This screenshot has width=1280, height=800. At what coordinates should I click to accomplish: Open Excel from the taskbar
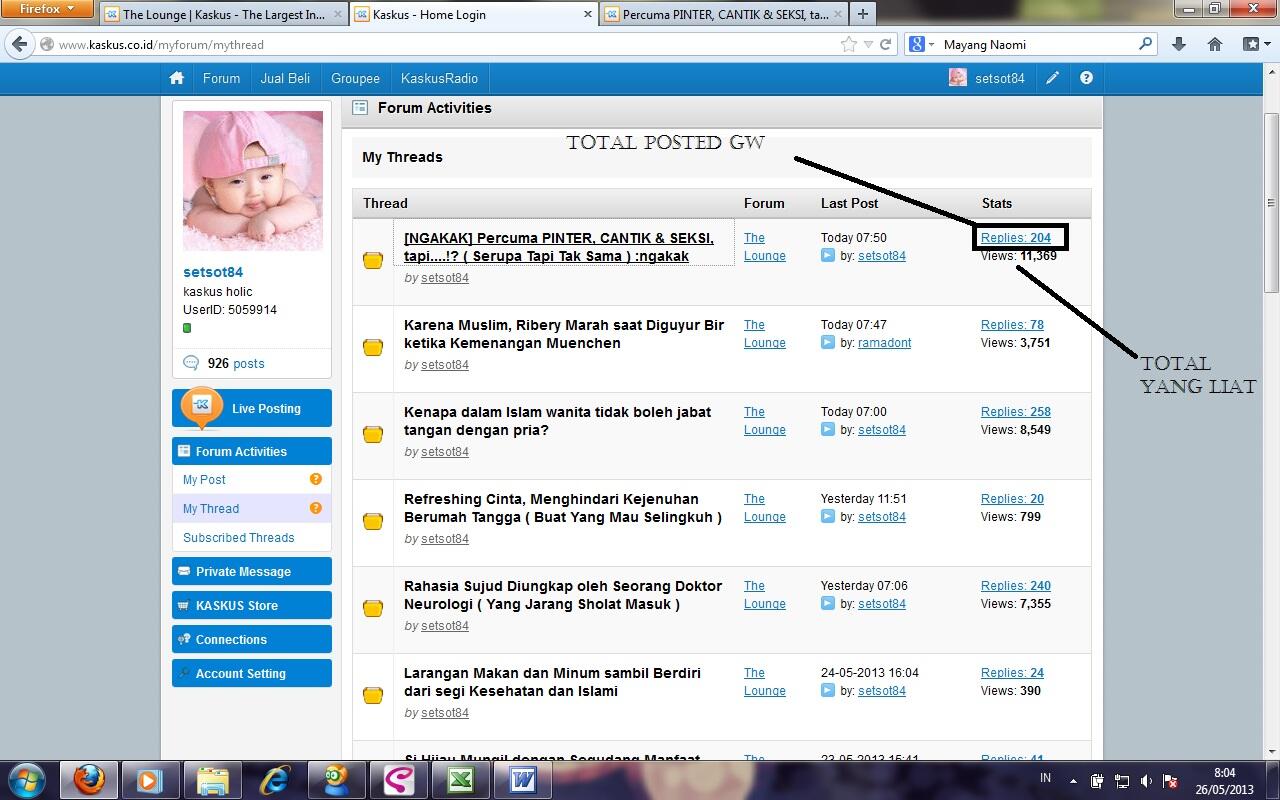(x=459, y=779)
